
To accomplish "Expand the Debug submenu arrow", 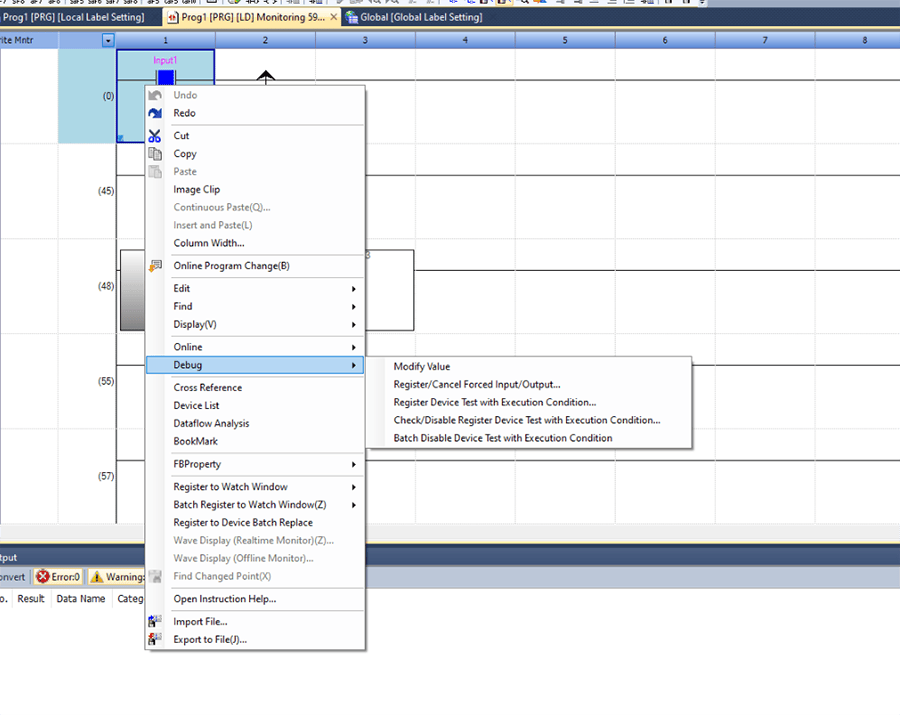I will pos(354,365).
